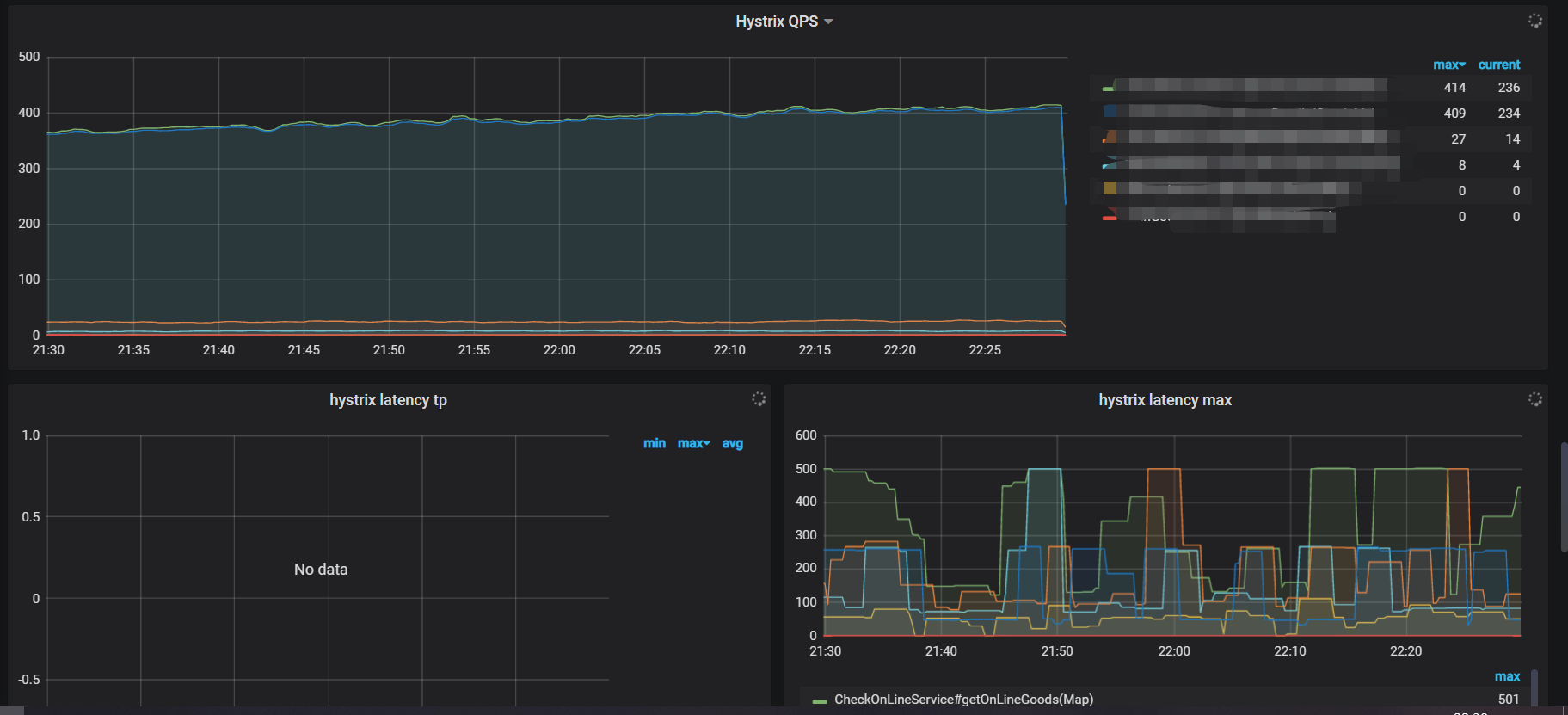The width and height of the screenshot is (1568, 715).
Task: Toggle the blurred series with max 414
Action: pos(1251,87)
